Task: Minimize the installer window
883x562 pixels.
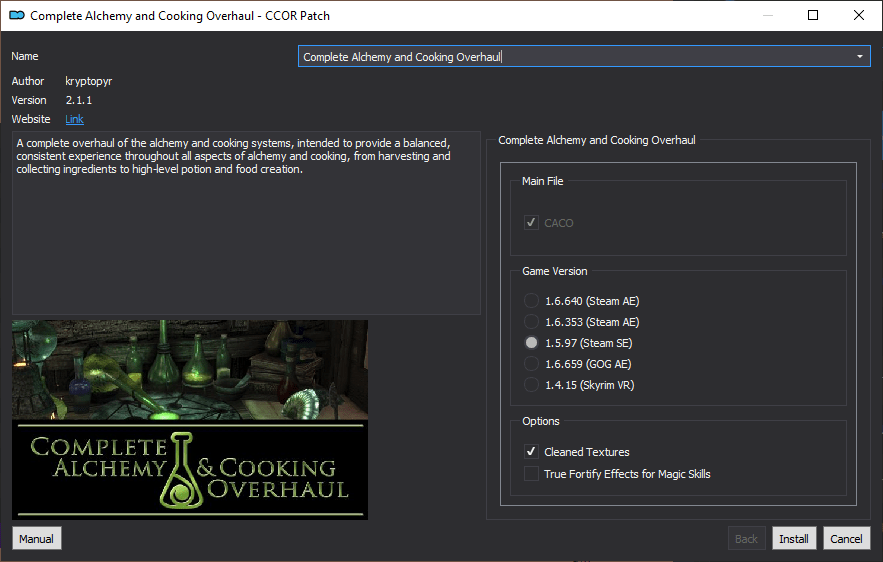Action: point(768,15)
